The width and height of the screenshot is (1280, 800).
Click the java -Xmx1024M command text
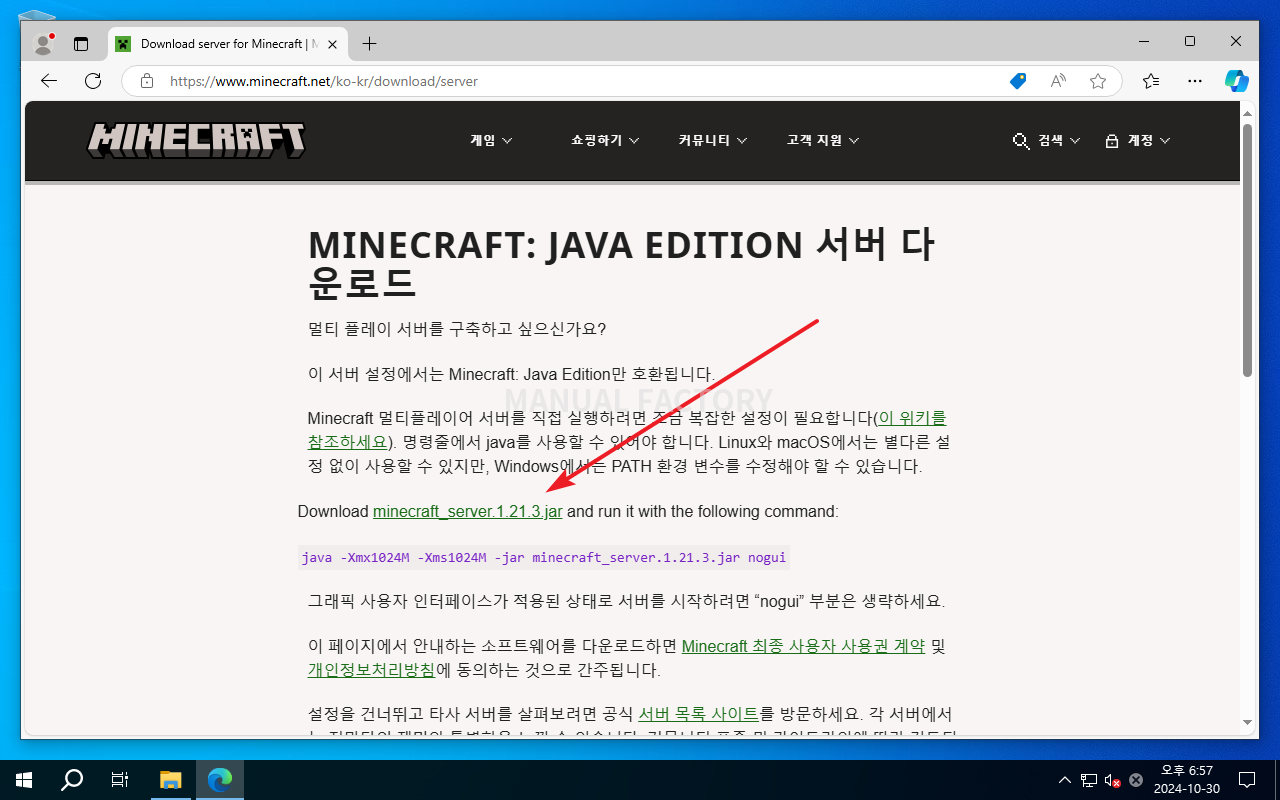tap(544, 557)
